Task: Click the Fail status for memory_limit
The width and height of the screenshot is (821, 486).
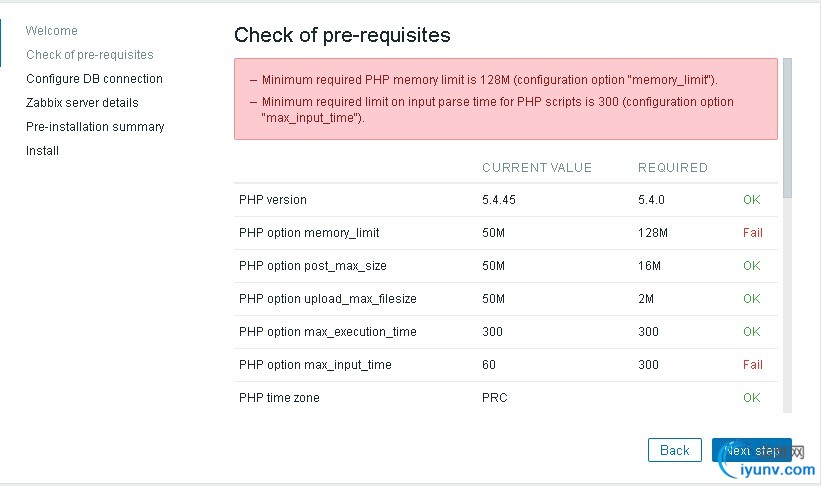Action: point(752,233)
